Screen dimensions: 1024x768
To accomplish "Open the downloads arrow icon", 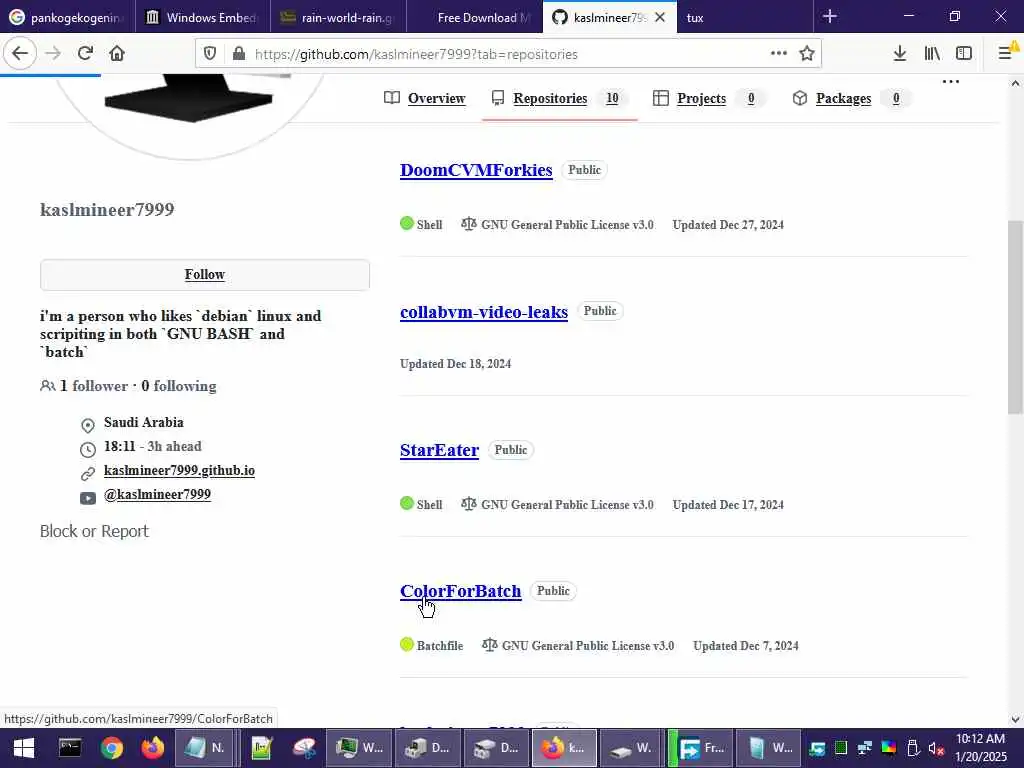I will click(x=900, y=54).
